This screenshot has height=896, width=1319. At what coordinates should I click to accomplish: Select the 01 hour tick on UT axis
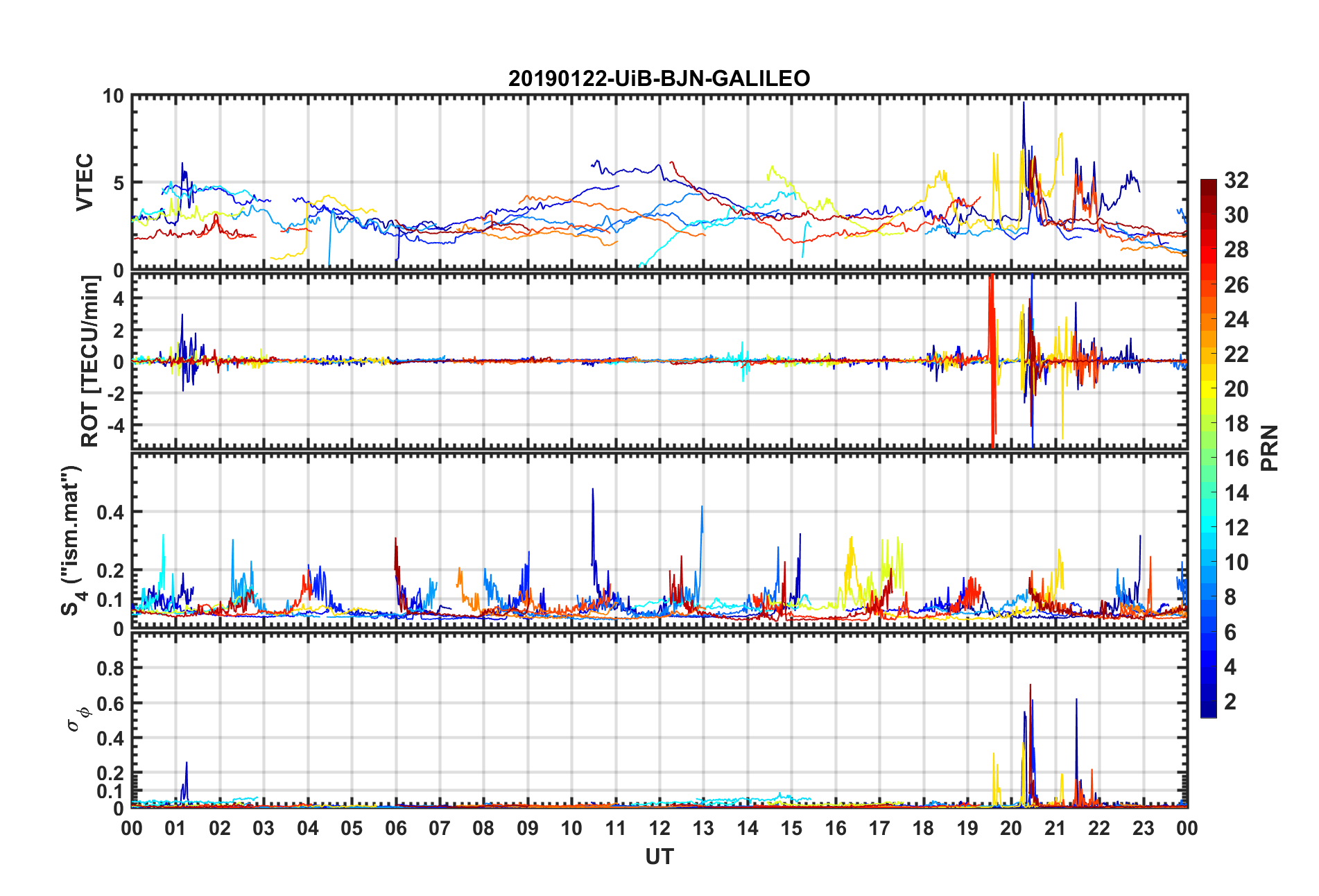[175, 828]
